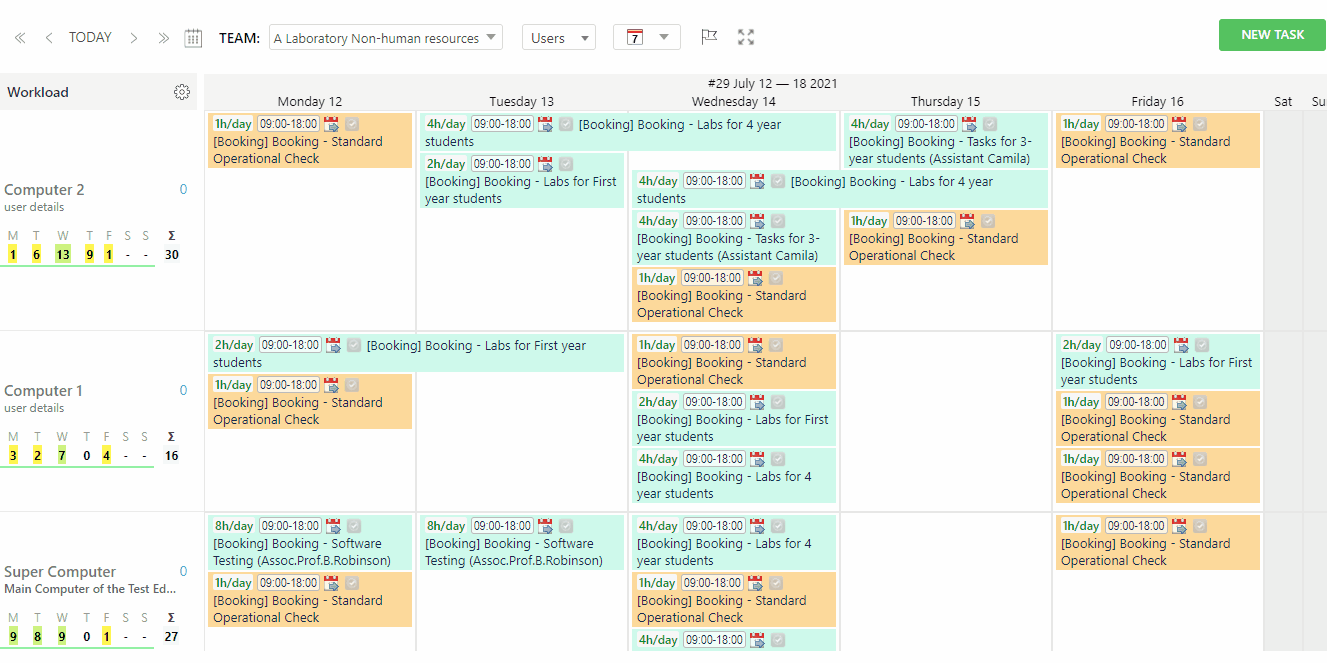Viewport: 1327px width, 663px height.
Task: Reschedule Computer 1 Monday Labs for First year
Action: 334,345
